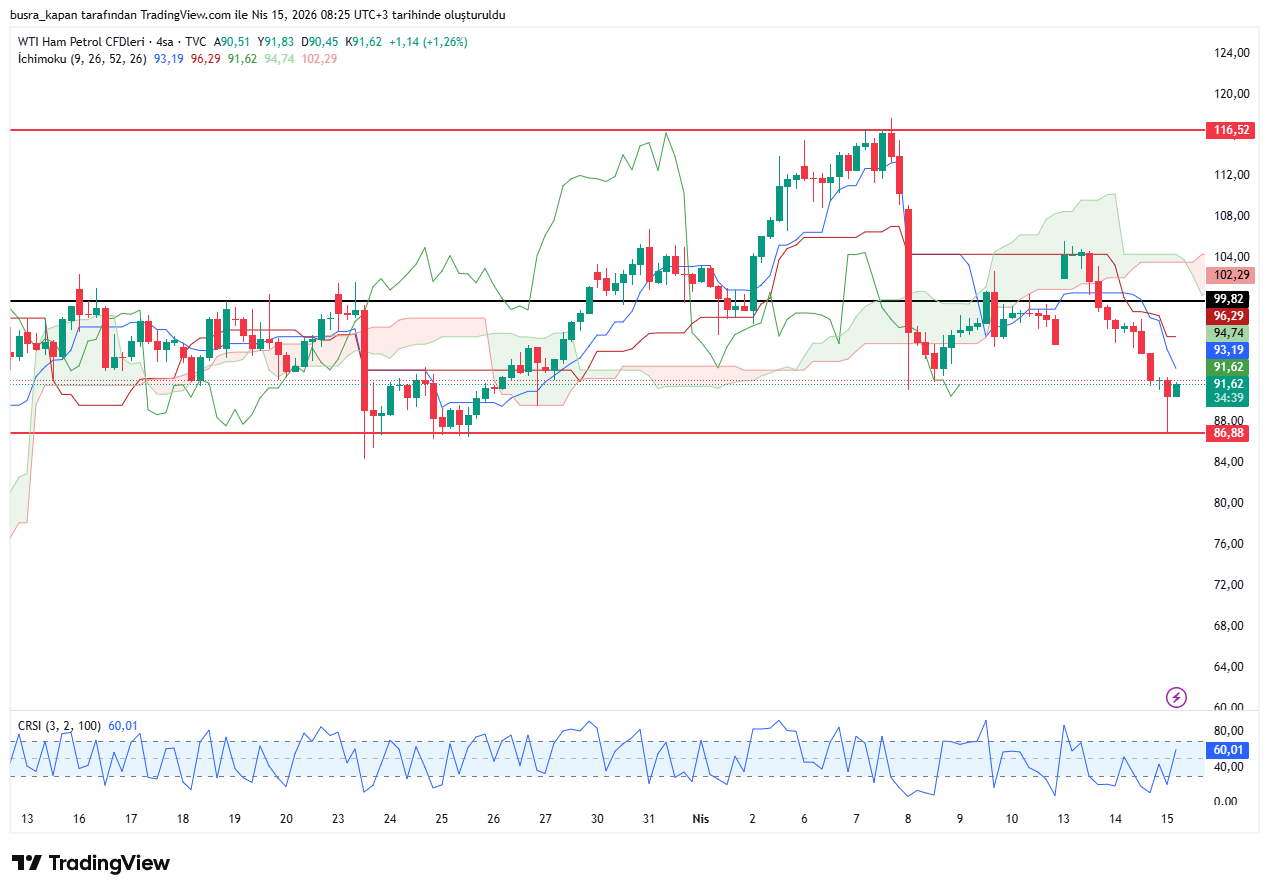Click the red 86,88 support price label
The image size is (1269, 893).
click(1231, 433)
